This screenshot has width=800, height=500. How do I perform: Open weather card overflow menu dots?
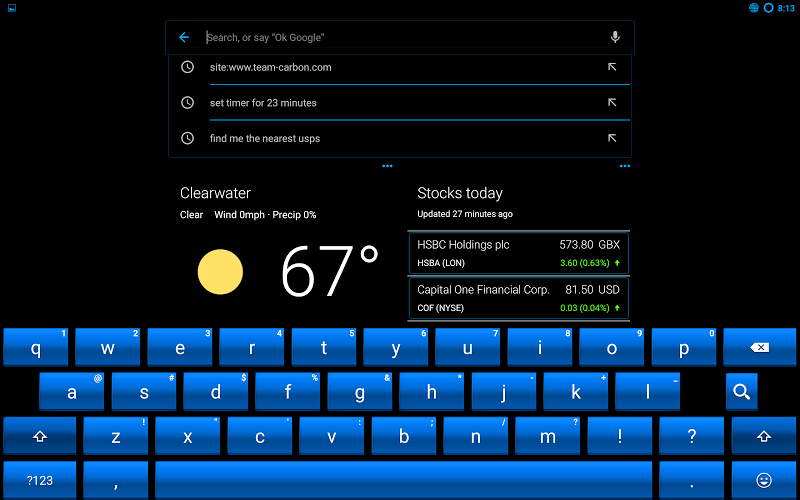[x=387, y=166]
